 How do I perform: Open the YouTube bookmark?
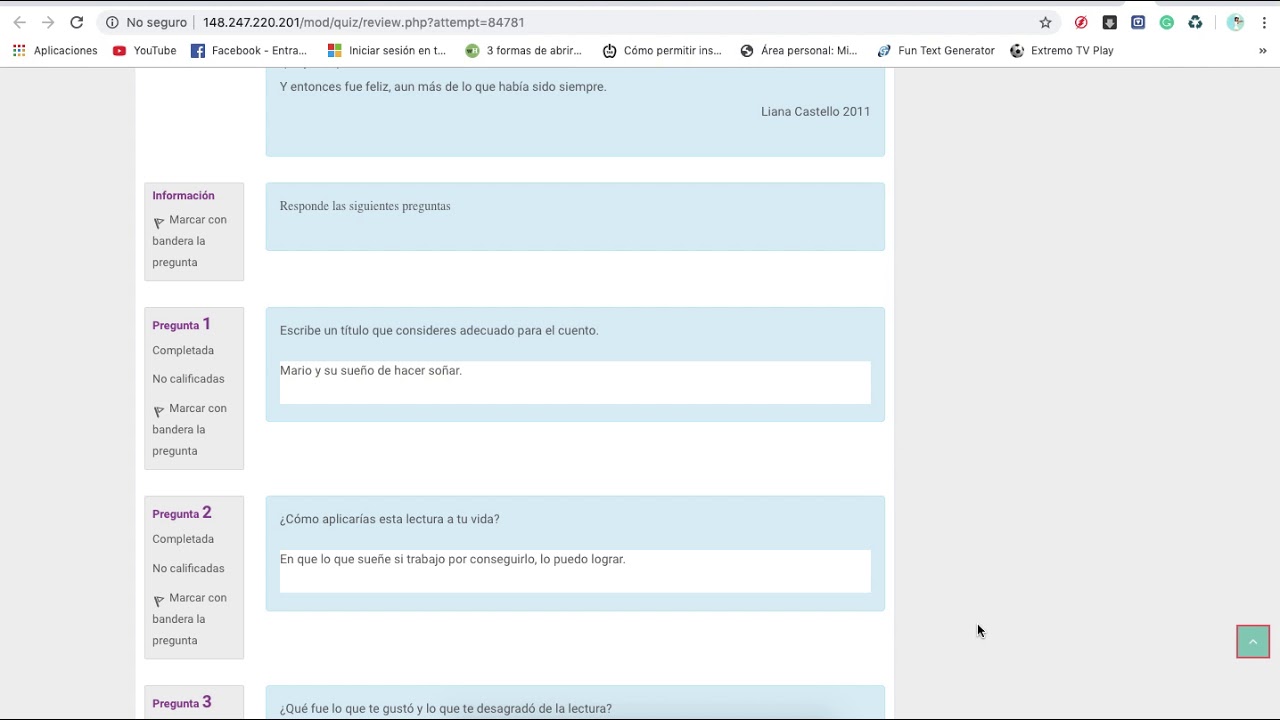[x=145, y=50]
